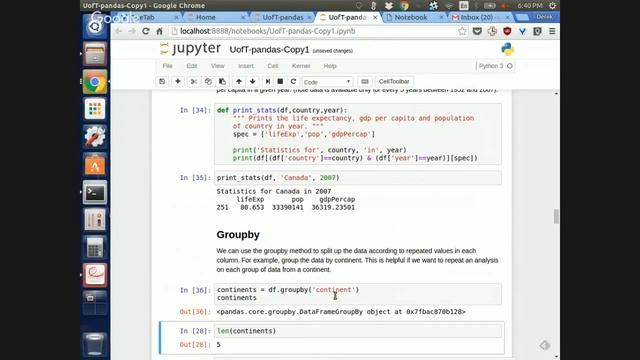Viewport: 640px width, 360px height.
Task: Open Ubuntu Dash search launcher icon
Action: pyautogui.click(x=95, y=27)
